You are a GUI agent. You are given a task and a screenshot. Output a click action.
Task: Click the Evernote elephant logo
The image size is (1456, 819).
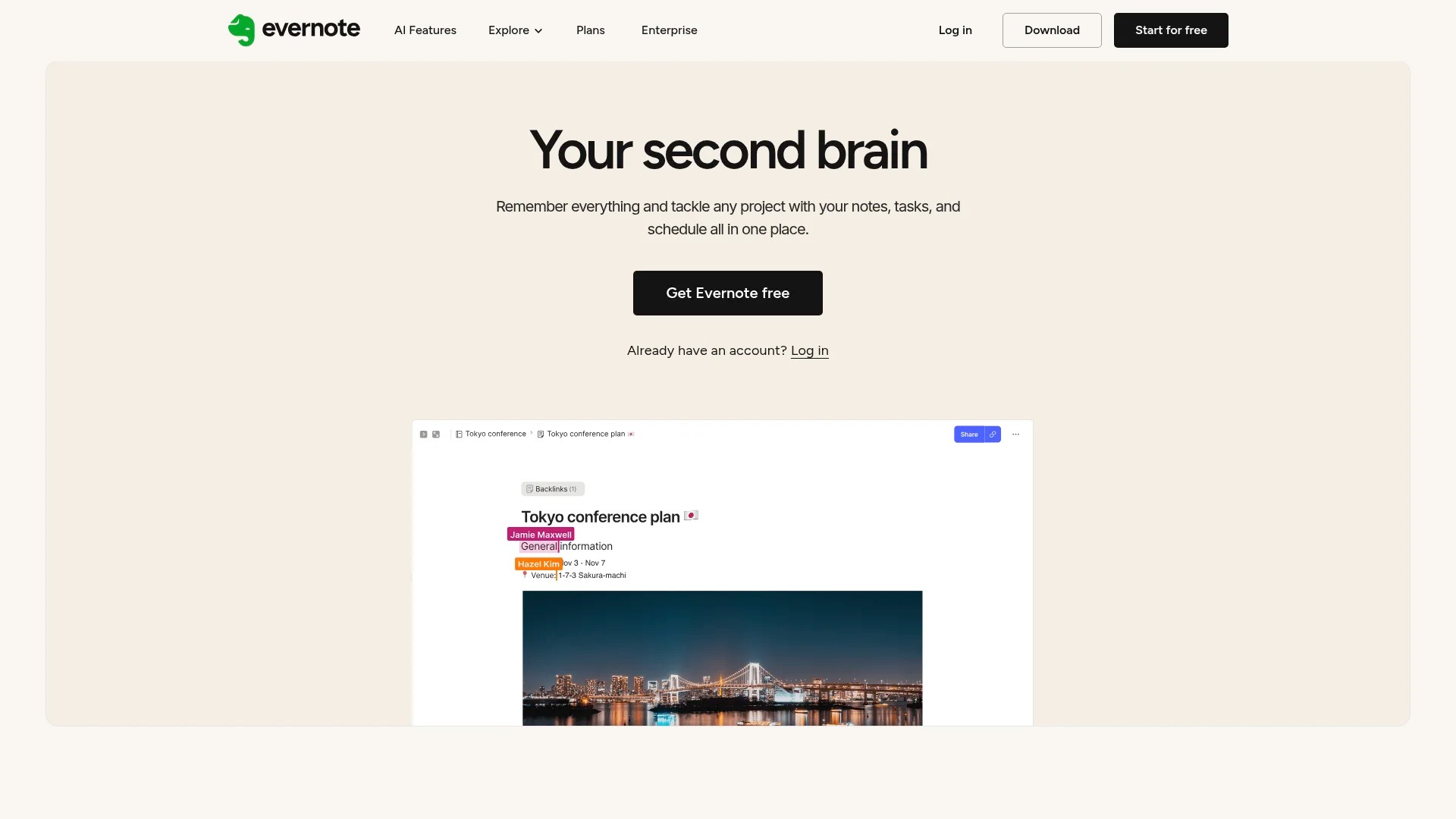pos(243,30)
